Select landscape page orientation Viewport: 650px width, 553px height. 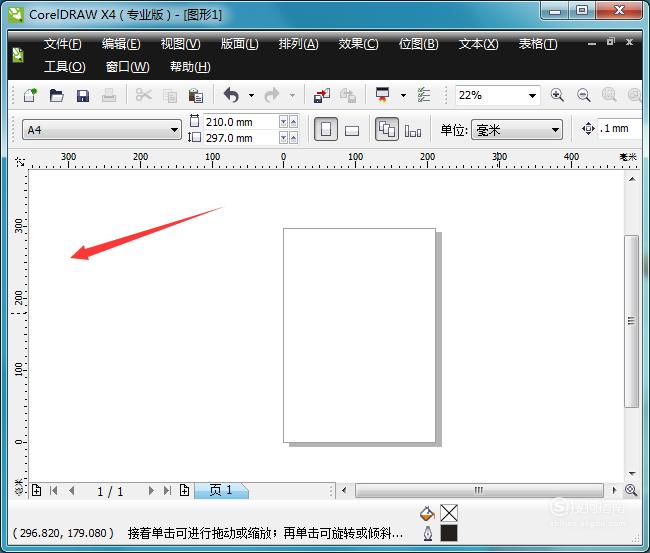tap(352, 131)
